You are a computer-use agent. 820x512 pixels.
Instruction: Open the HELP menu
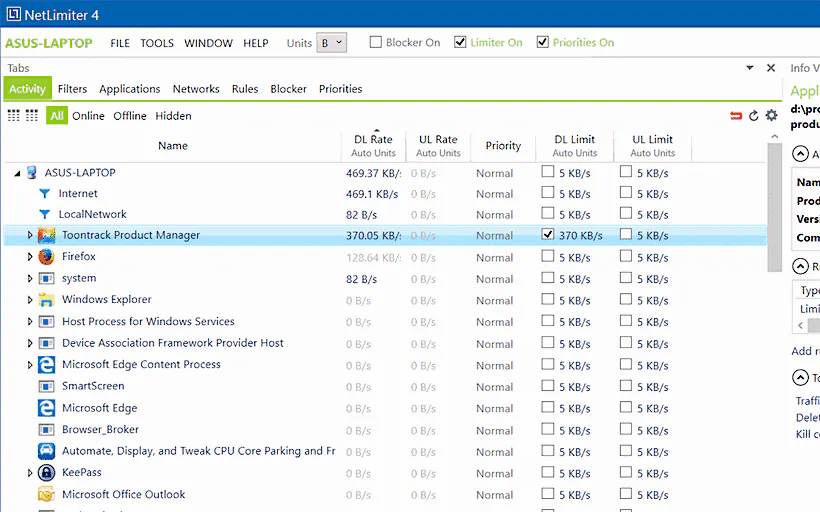256,43
